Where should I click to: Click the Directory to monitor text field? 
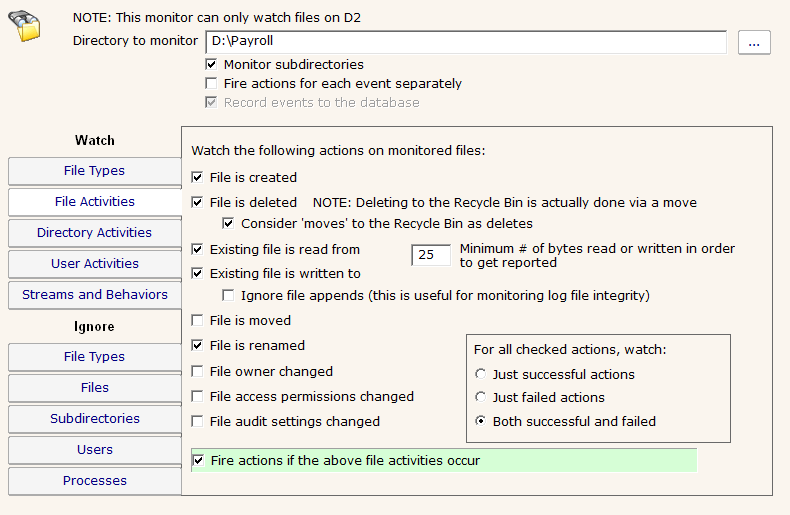(465, 42)
